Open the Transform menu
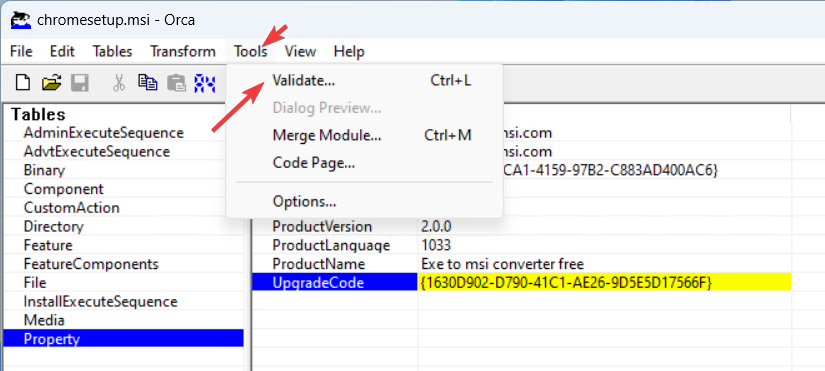This screenshot has width=825, height=371. pyautogui.click(x=183, y=52)
